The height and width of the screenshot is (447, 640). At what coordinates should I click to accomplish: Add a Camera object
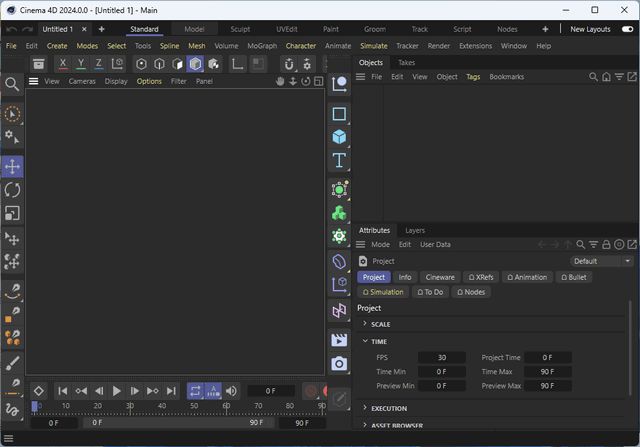click(340, 364)
